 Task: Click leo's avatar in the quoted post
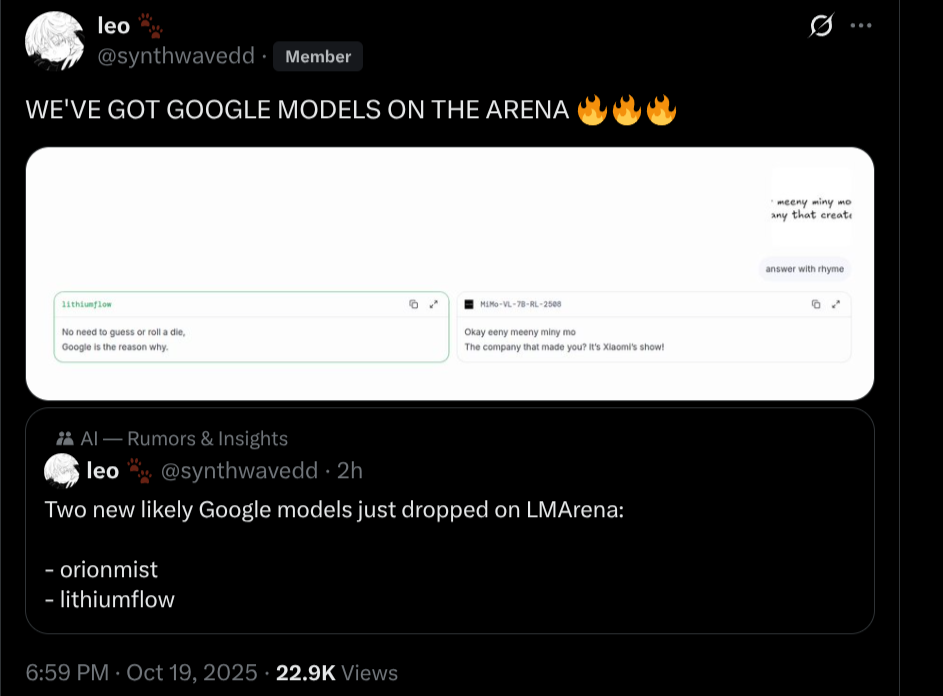pyautogui.click(x=62, y=470)
